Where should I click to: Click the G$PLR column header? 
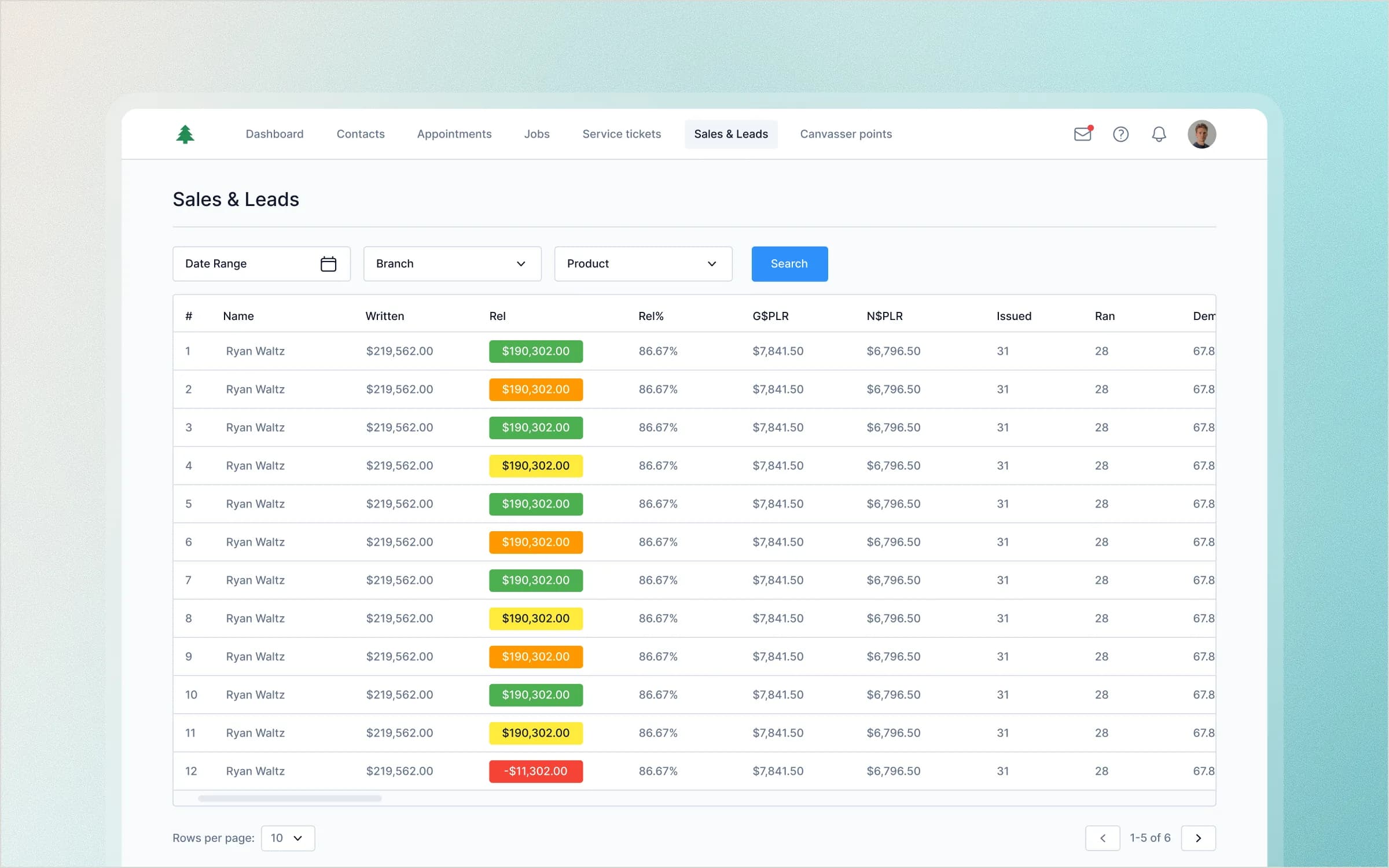point(770,316)
